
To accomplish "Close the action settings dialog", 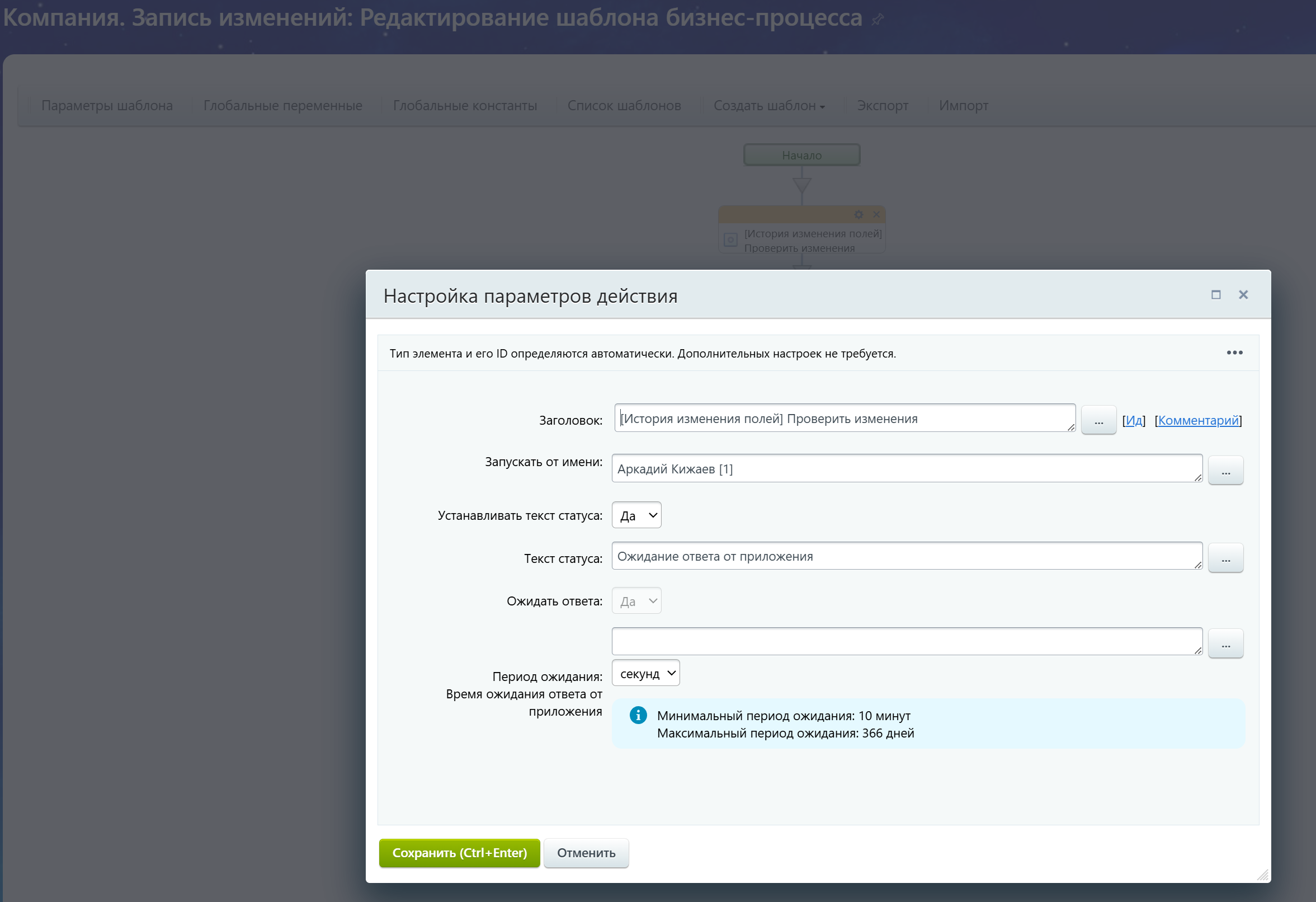I will click(1243, 295).
